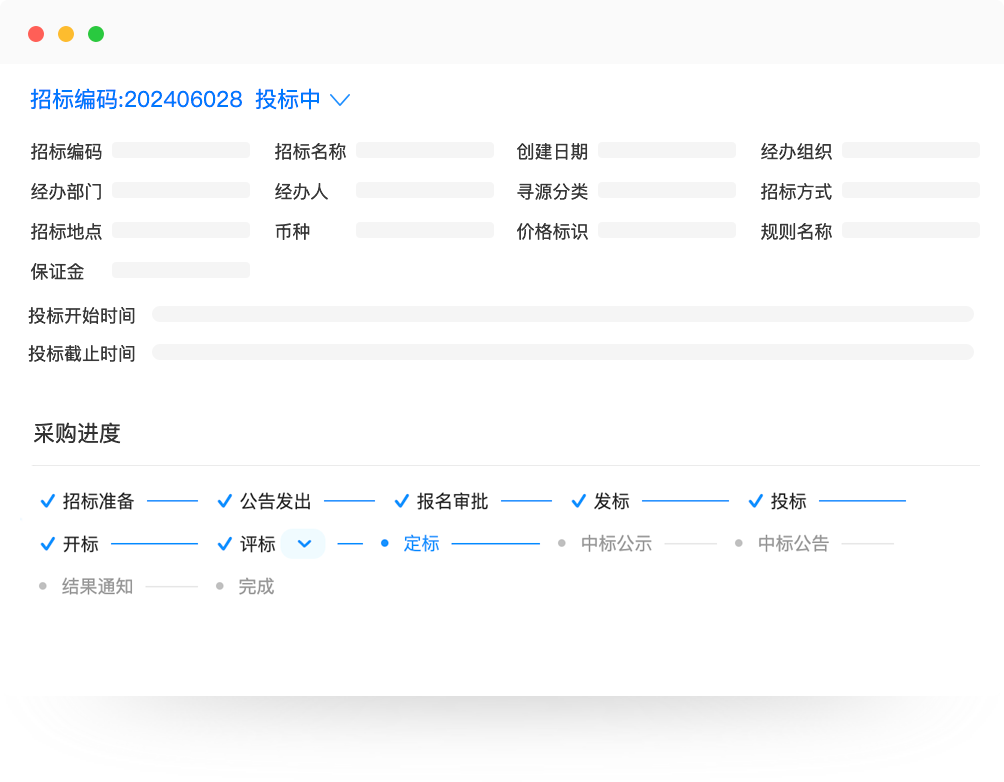Select the 定标 current step label
Viewport: 1004px width, 782px height.
tap(421, 544)
